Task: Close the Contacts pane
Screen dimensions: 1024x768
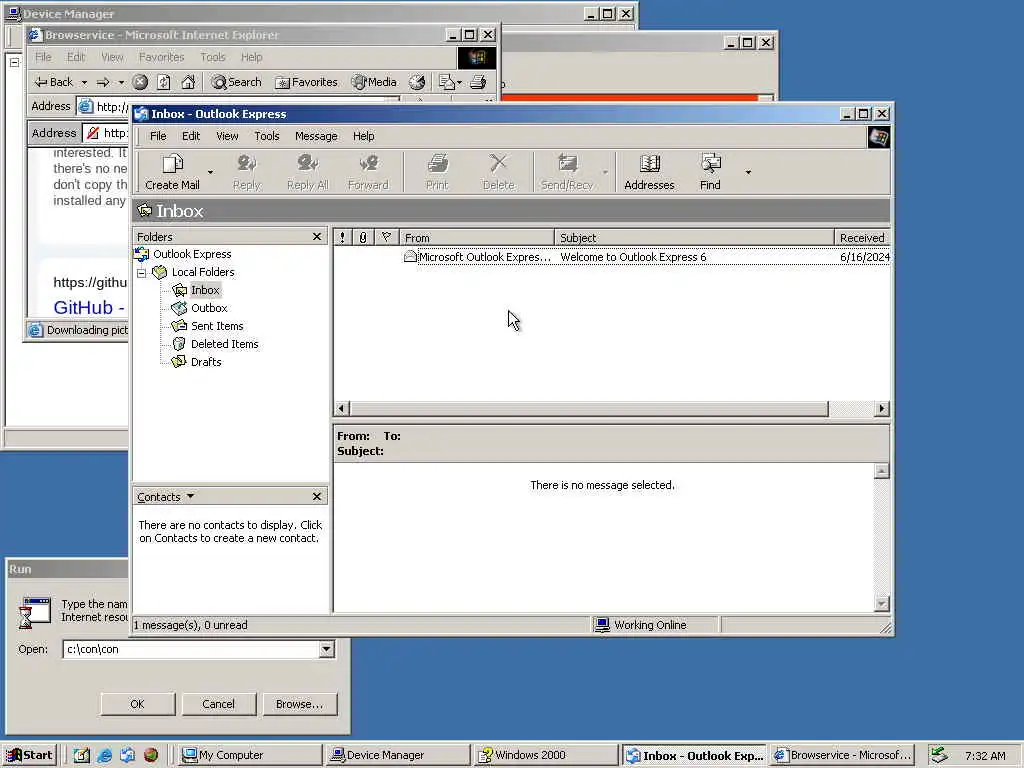Action: [x=317, y=497]
